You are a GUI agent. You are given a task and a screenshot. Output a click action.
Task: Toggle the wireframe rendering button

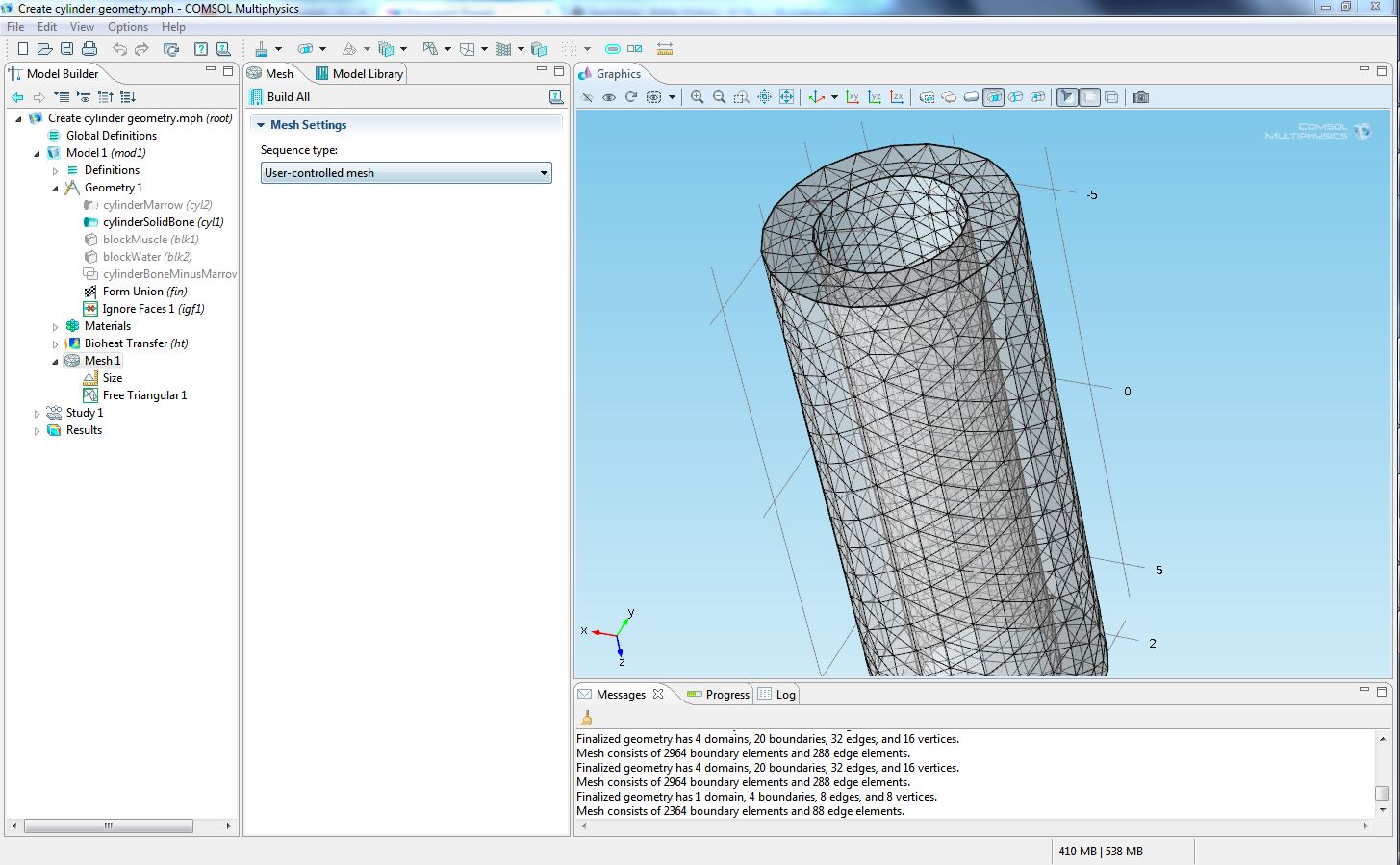click(1111, 97)
